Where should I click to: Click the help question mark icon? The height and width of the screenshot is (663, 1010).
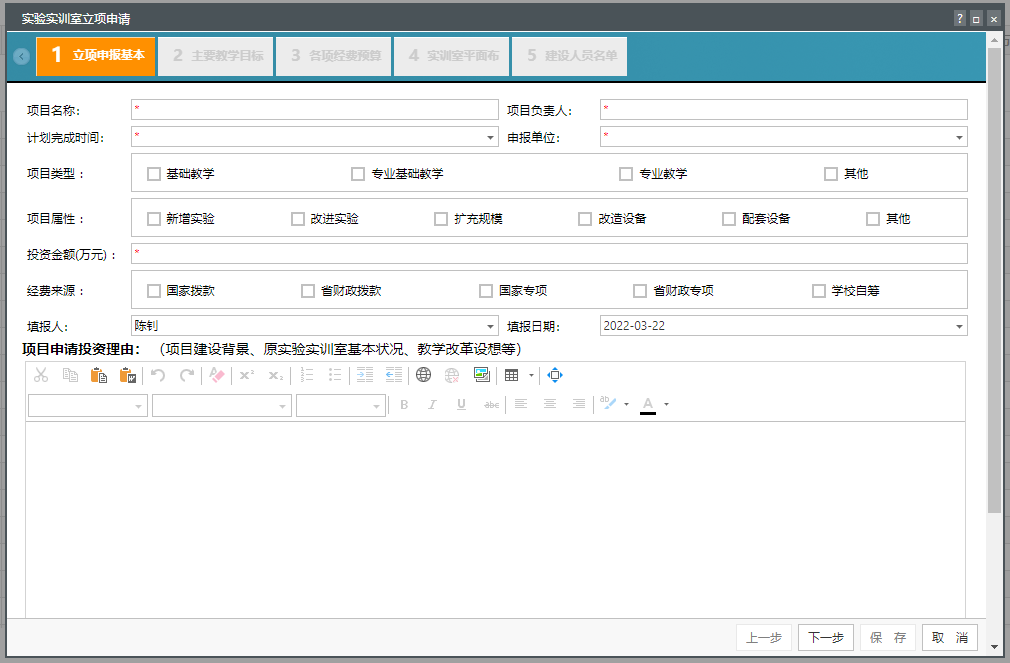point(960,18)
